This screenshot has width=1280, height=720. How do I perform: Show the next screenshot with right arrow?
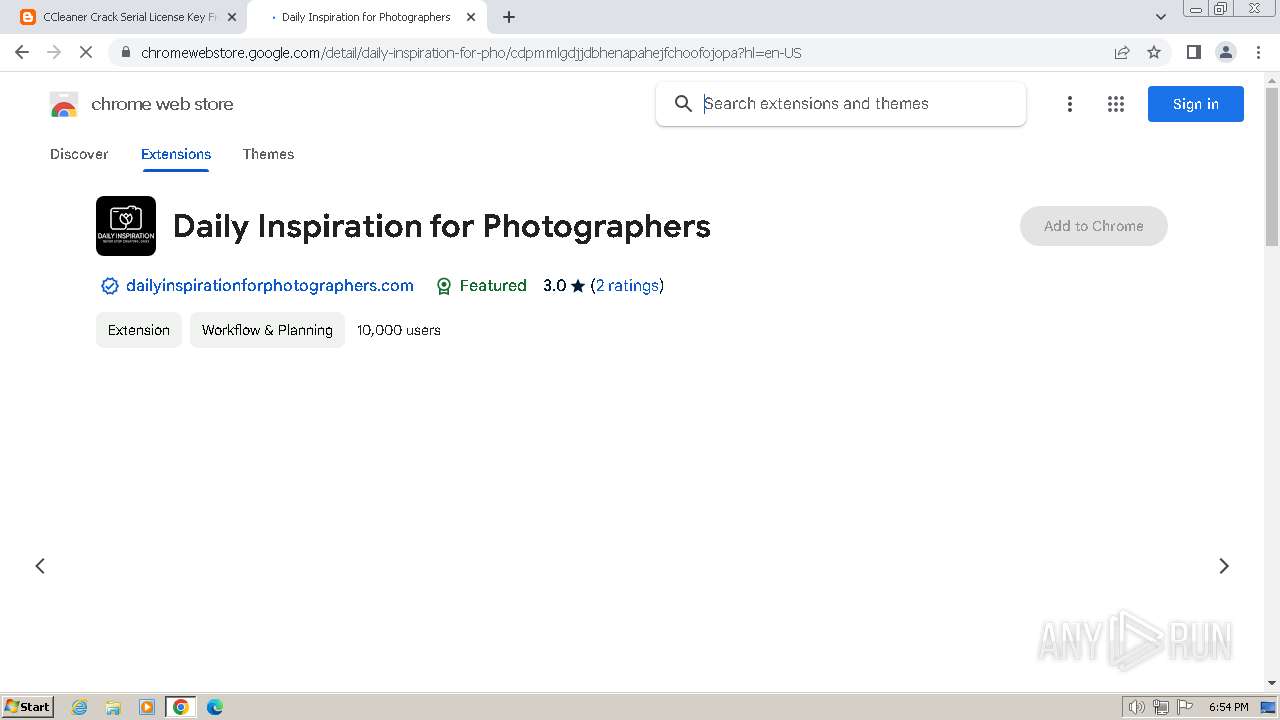click(x=1224, y=566)
